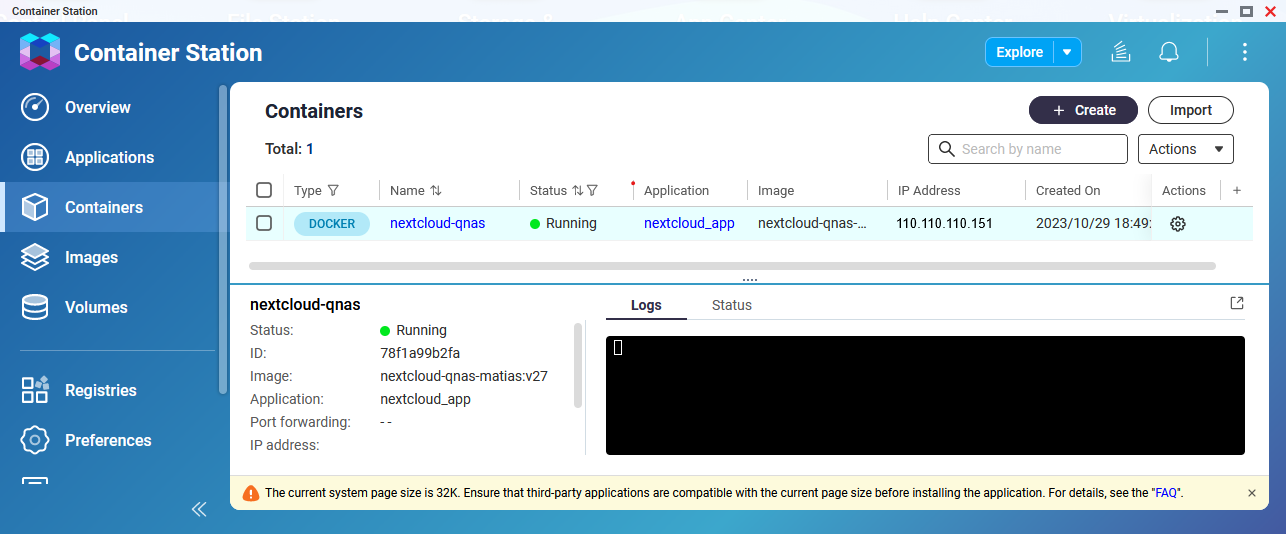Click image name nextcloud-qnas-matias:v27

[x=464, y=376]
